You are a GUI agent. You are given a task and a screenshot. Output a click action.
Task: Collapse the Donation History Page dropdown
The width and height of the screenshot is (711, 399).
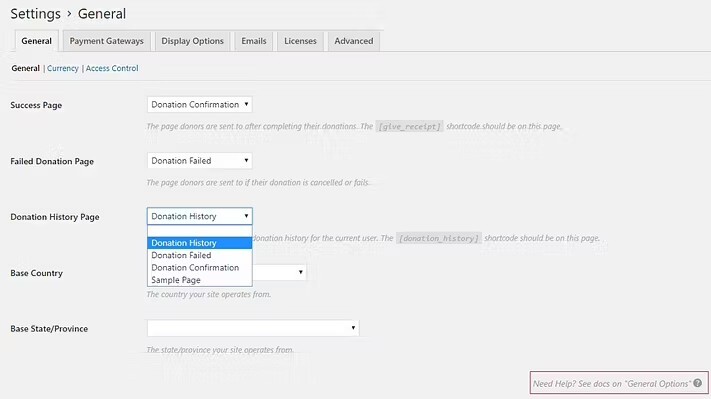coord(200,216)
